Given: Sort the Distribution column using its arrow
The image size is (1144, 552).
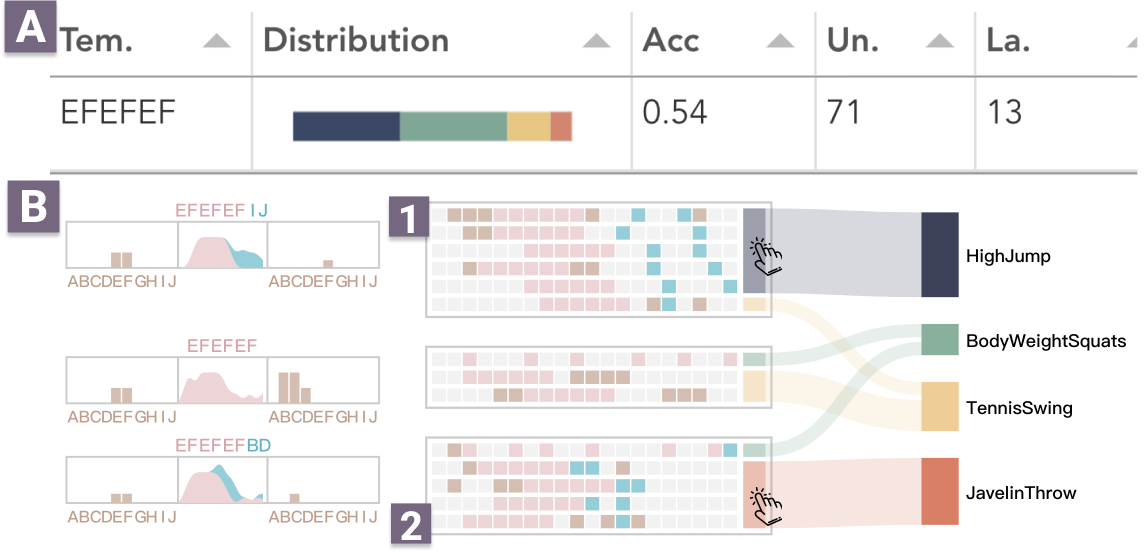Looking at the screenshot, I should (x=597, y=42).
